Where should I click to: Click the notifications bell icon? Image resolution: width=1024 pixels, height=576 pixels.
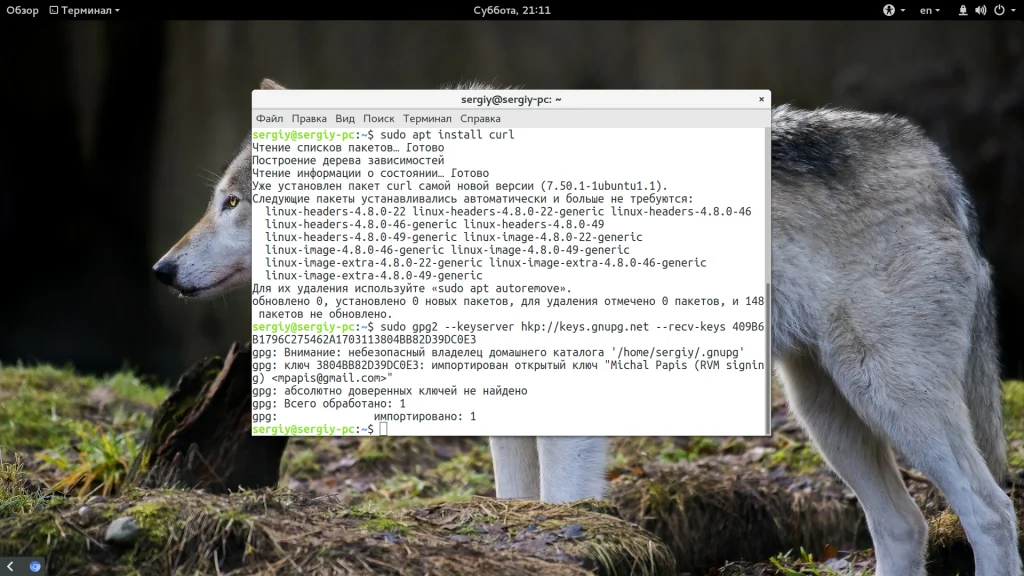[963, 10]
